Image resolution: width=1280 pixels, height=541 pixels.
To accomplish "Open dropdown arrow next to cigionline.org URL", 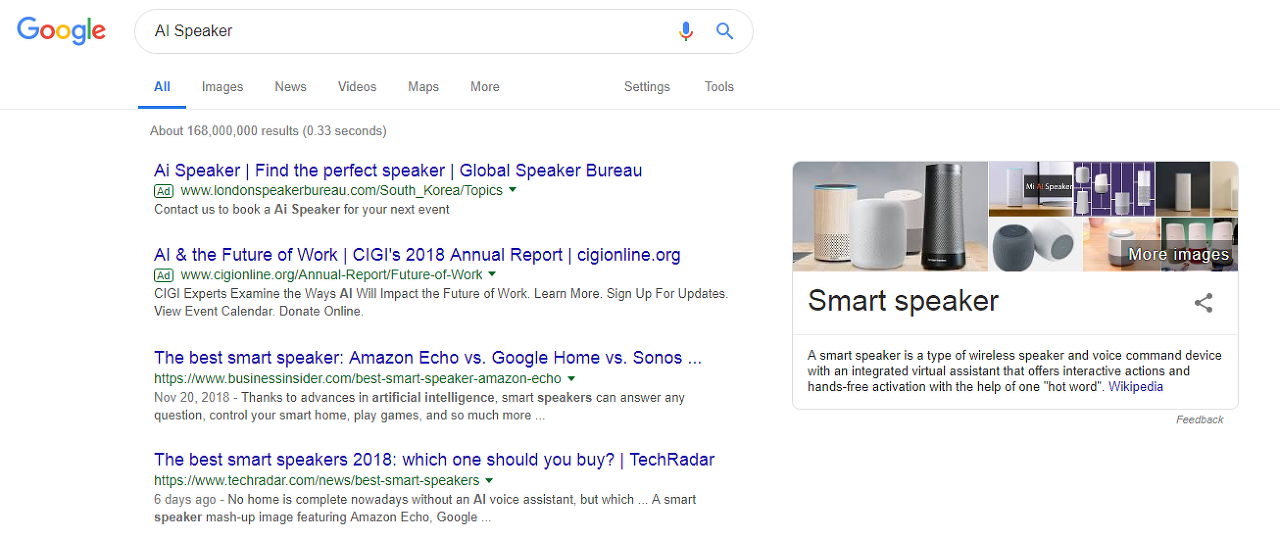I will 493,274.
